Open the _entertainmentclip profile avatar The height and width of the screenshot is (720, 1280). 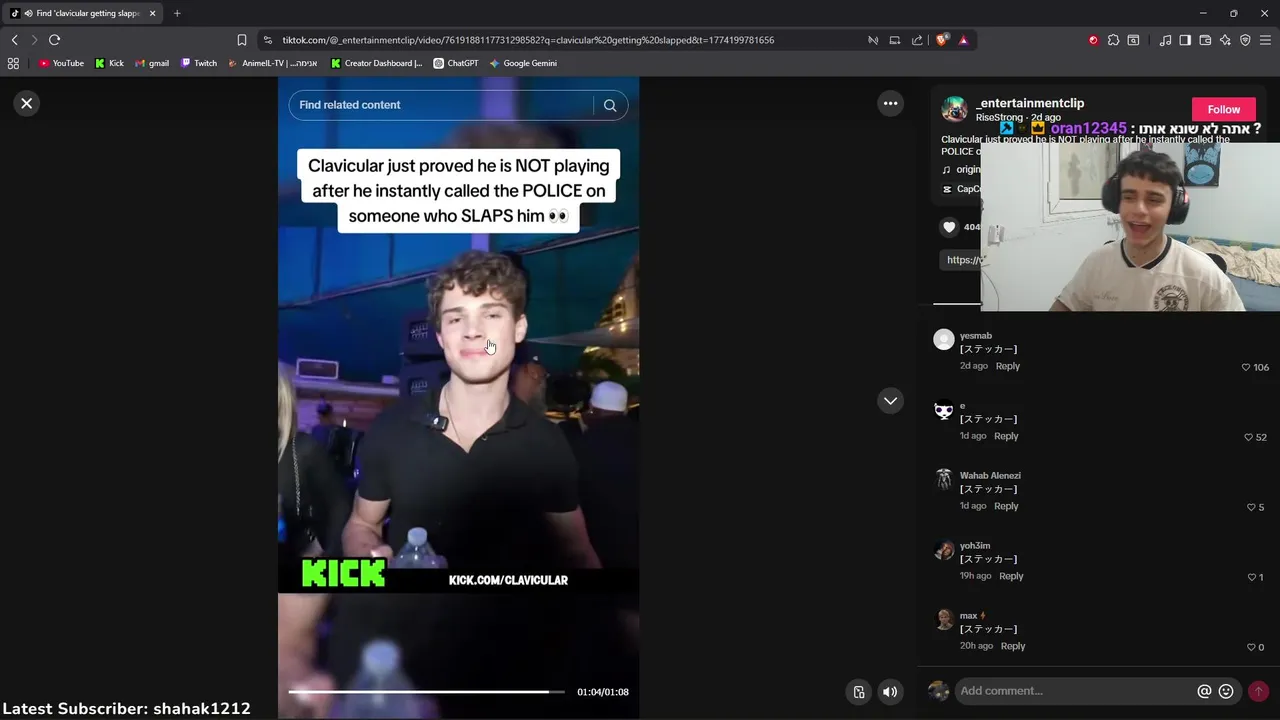click(954, 109)
